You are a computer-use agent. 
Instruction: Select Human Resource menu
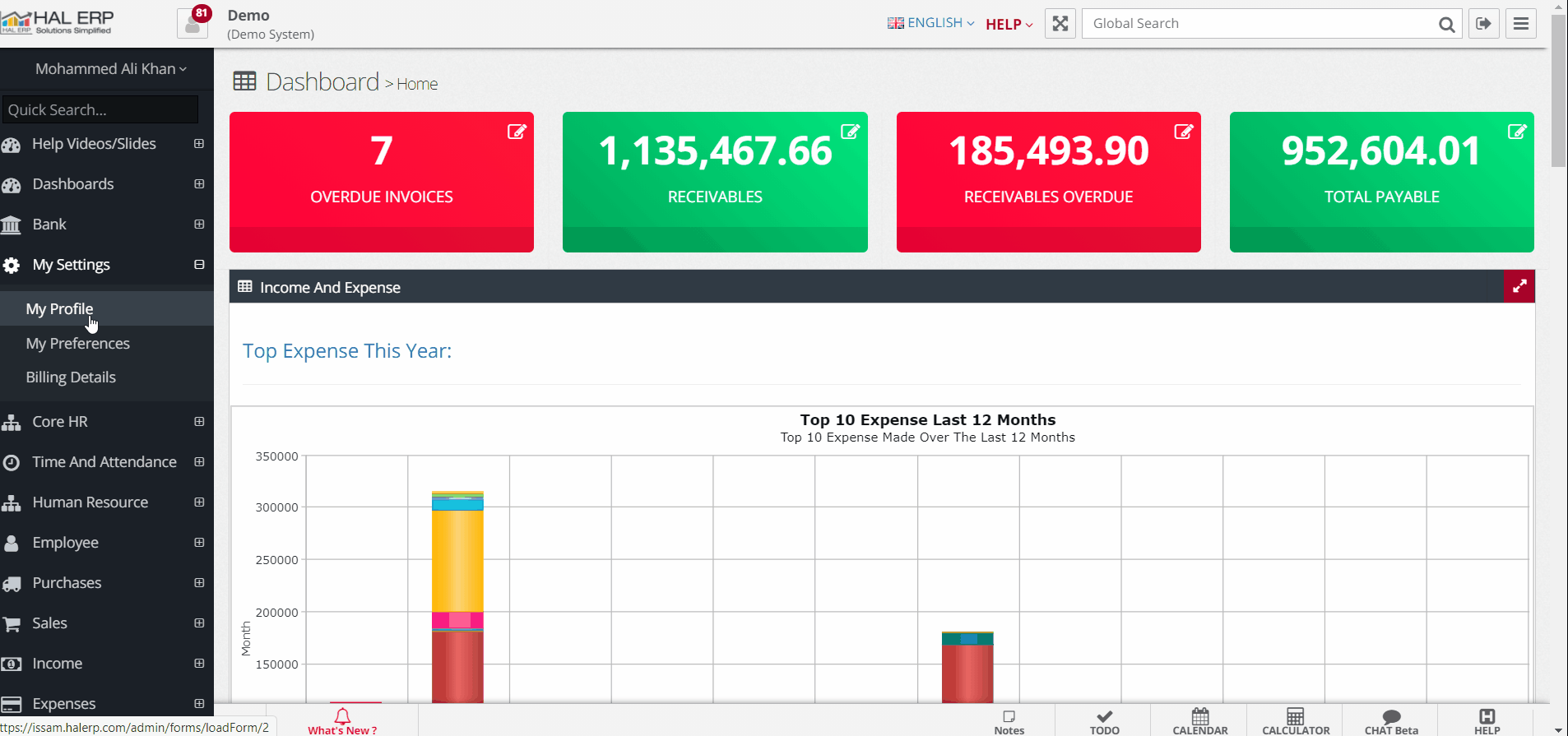click(x=90, y=502)
